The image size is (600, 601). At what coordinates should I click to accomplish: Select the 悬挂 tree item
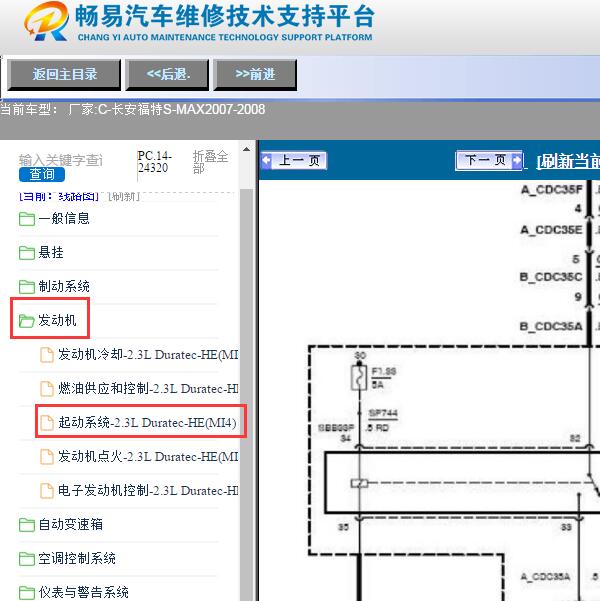[x=51, y=252]
